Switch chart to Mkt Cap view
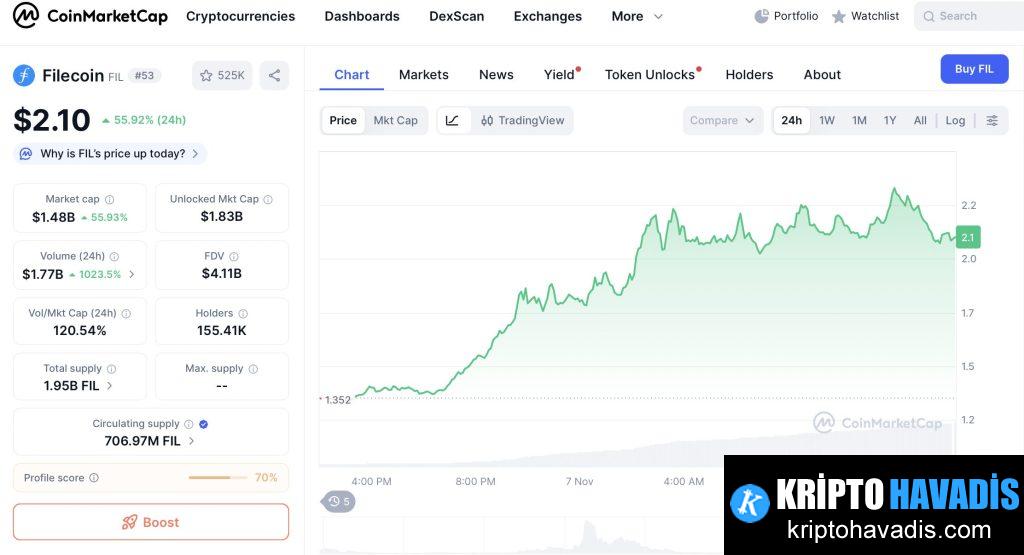Screen dimensions: 1024x555 coord(395,120)
